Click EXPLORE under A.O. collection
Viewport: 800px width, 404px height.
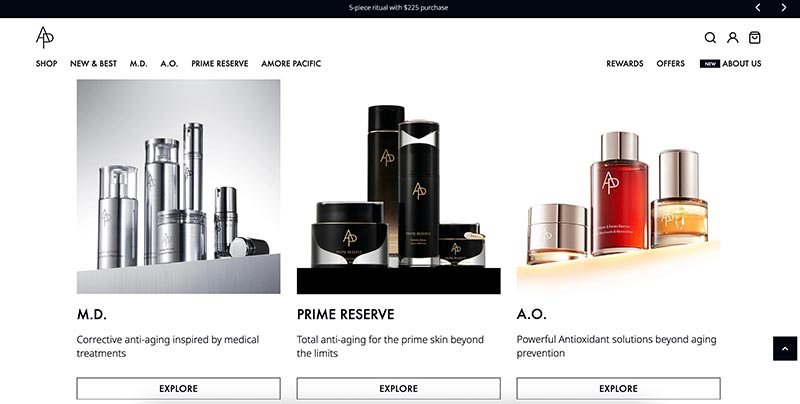tap(618, 389)
